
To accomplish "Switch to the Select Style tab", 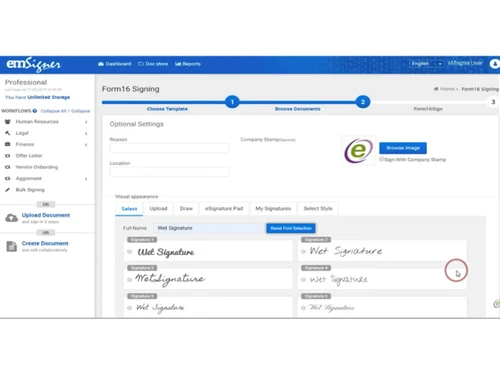I will coord(318,208).
